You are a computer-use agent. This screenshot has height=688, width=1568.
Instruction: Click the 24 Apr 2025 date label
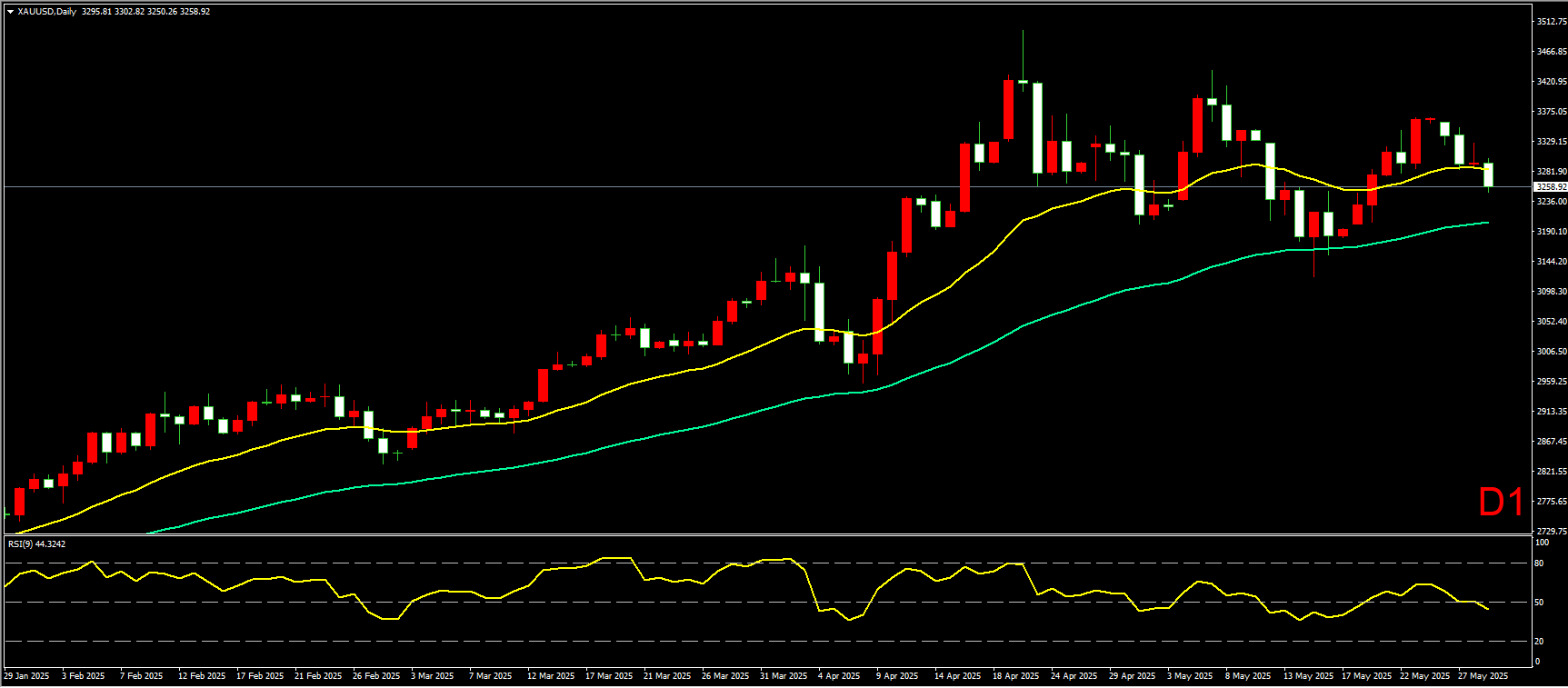click(1074, 676)
